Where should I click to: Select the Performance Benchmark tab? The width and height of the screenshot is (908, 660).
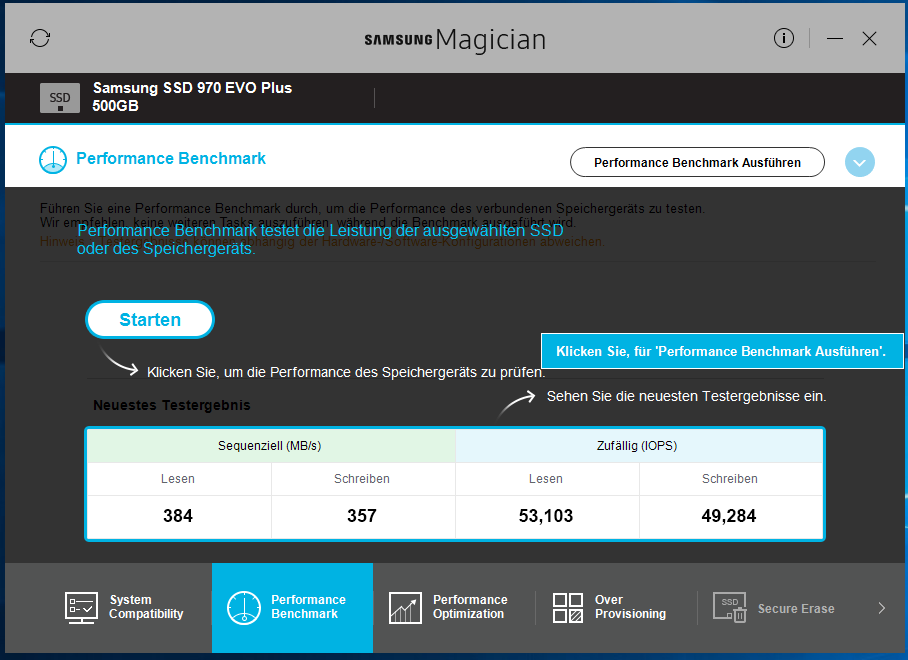292,607
